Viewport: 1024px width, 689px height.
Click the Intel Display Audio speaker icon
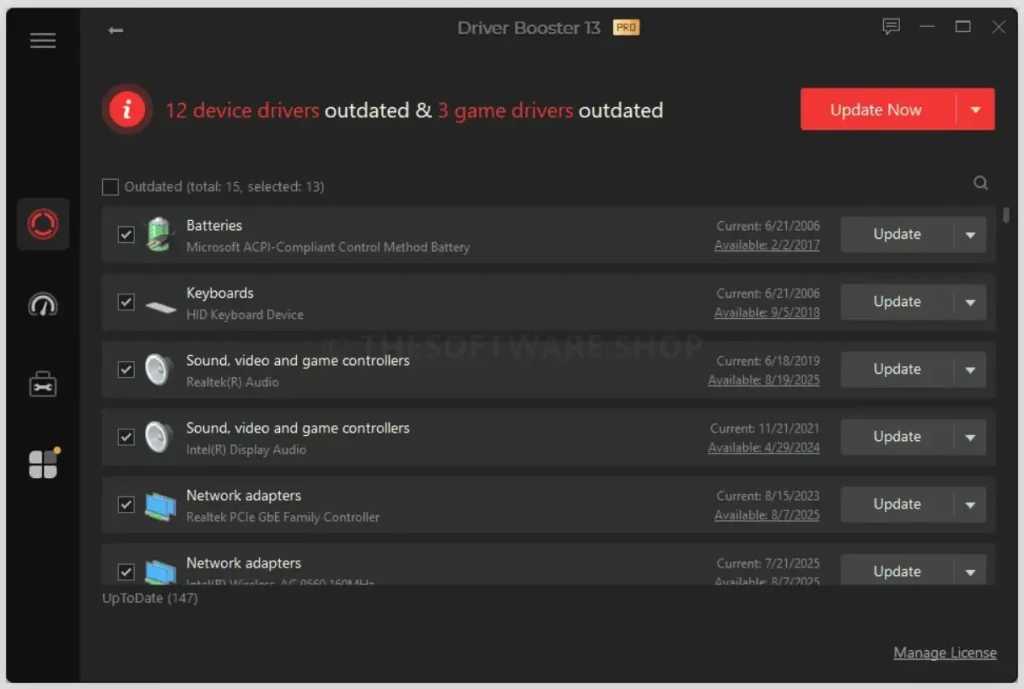click(158, 437)
